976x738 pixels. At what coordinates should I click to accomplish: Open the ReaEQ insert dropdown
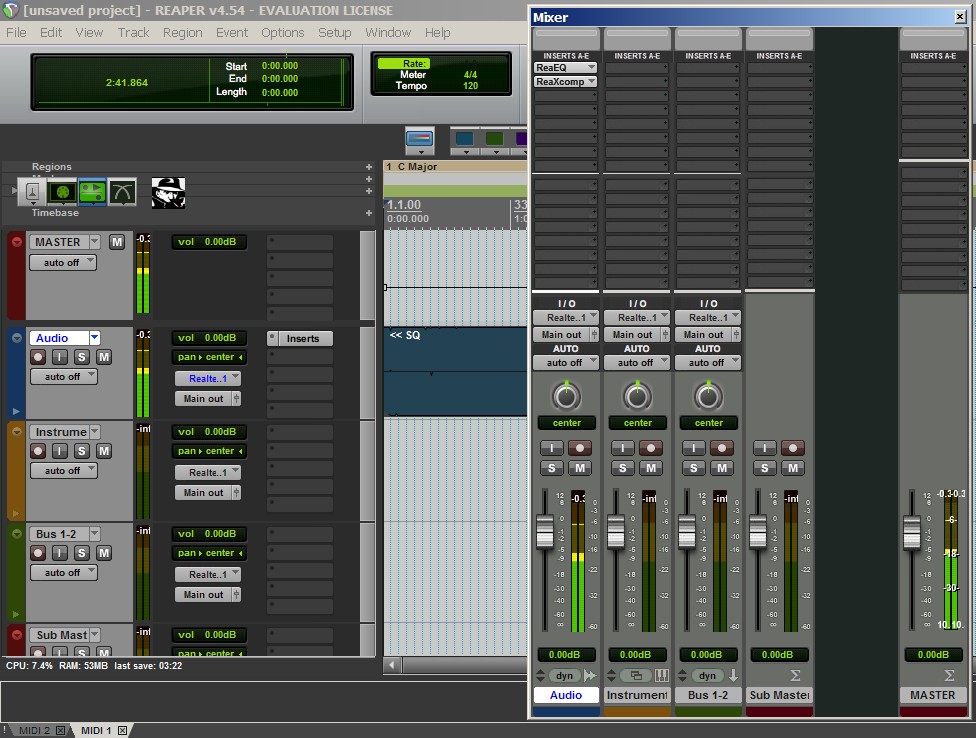tap(592, 68)
